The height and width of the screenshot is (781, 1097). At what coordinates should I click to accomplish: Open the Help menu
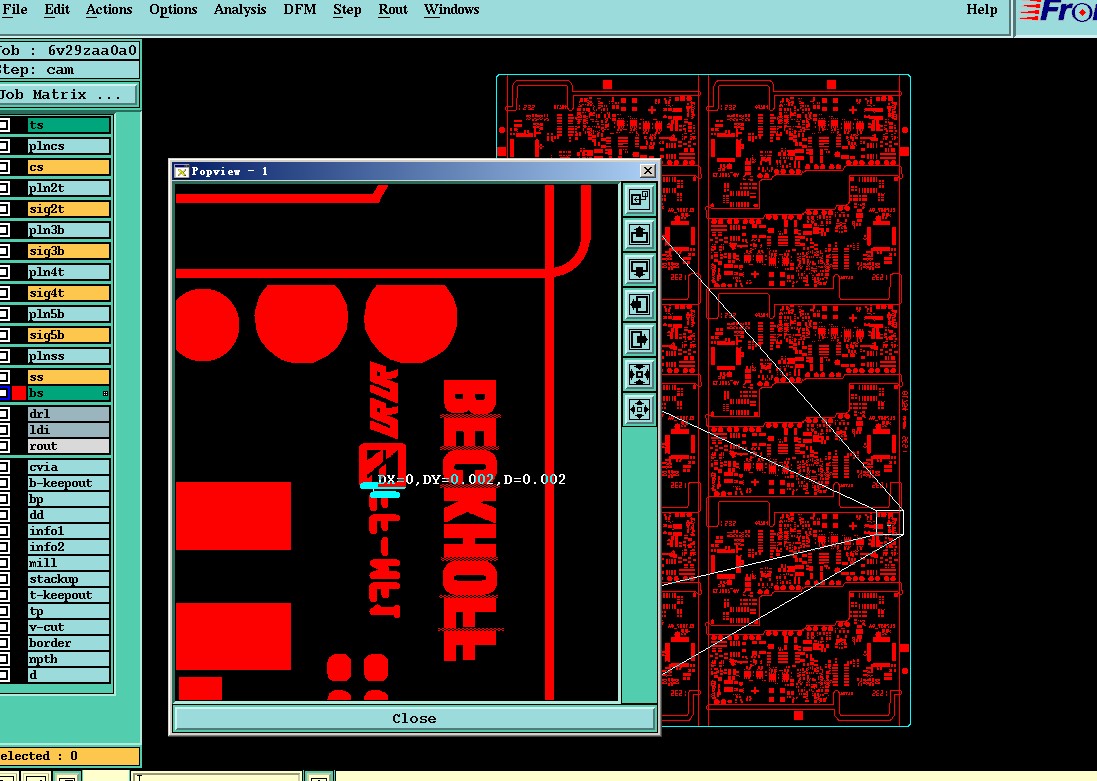982,10
